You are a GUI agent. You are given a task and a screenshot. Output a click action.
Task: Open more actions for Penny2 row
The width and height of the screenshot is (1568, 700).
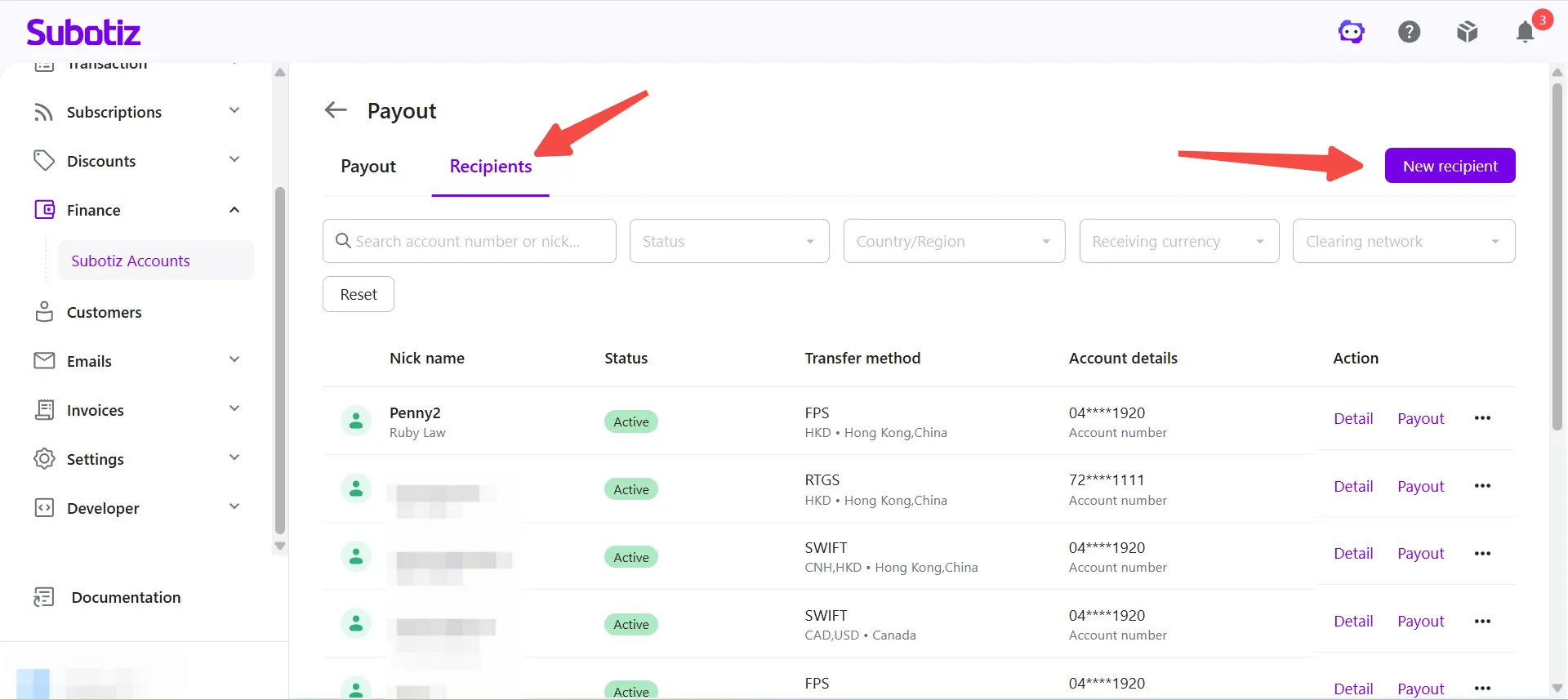tap(1482, 418)
